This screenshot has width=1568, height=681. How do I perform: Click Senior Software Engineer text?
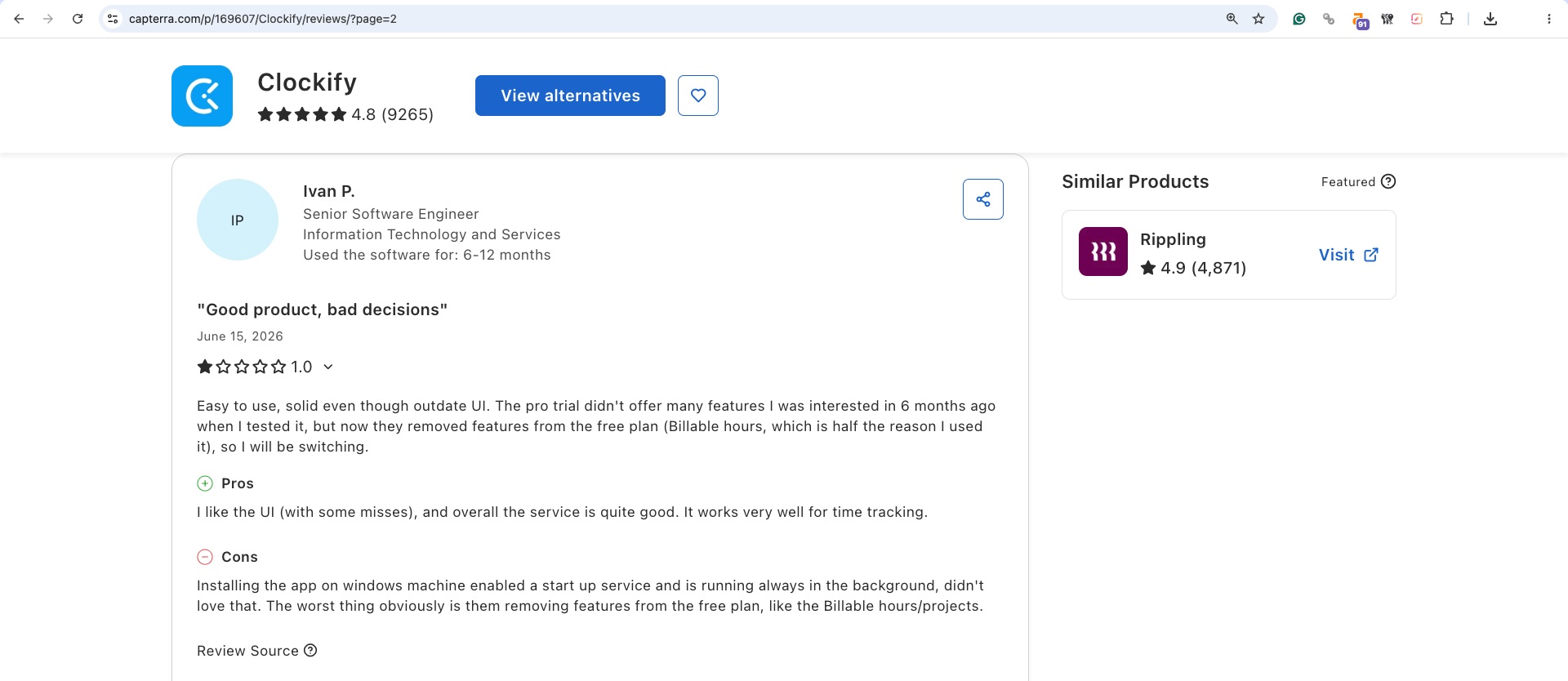click(391, 214)
